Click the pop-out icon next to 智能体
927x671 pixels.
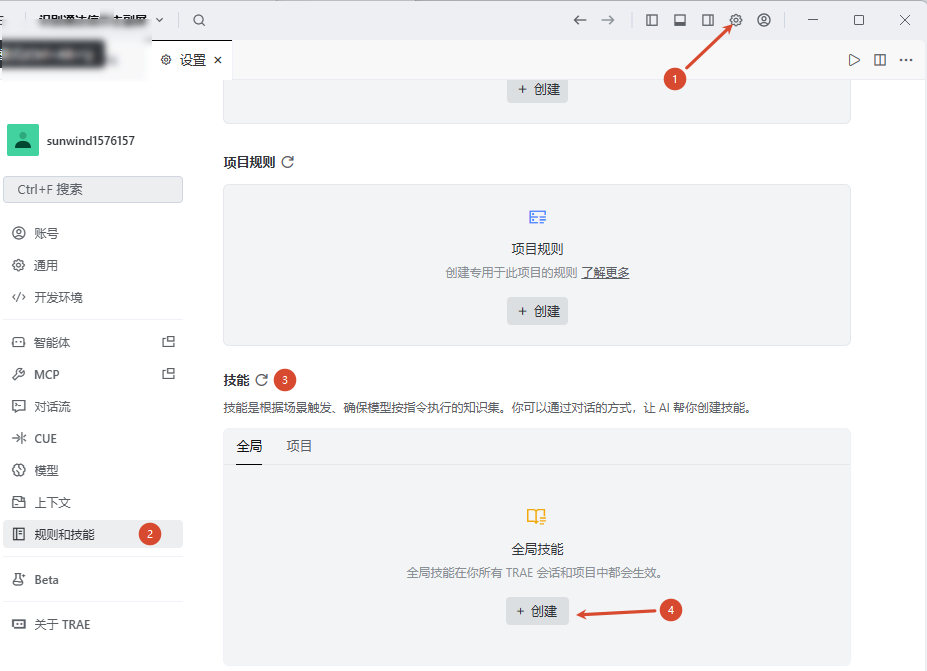(x=168, y=342)
